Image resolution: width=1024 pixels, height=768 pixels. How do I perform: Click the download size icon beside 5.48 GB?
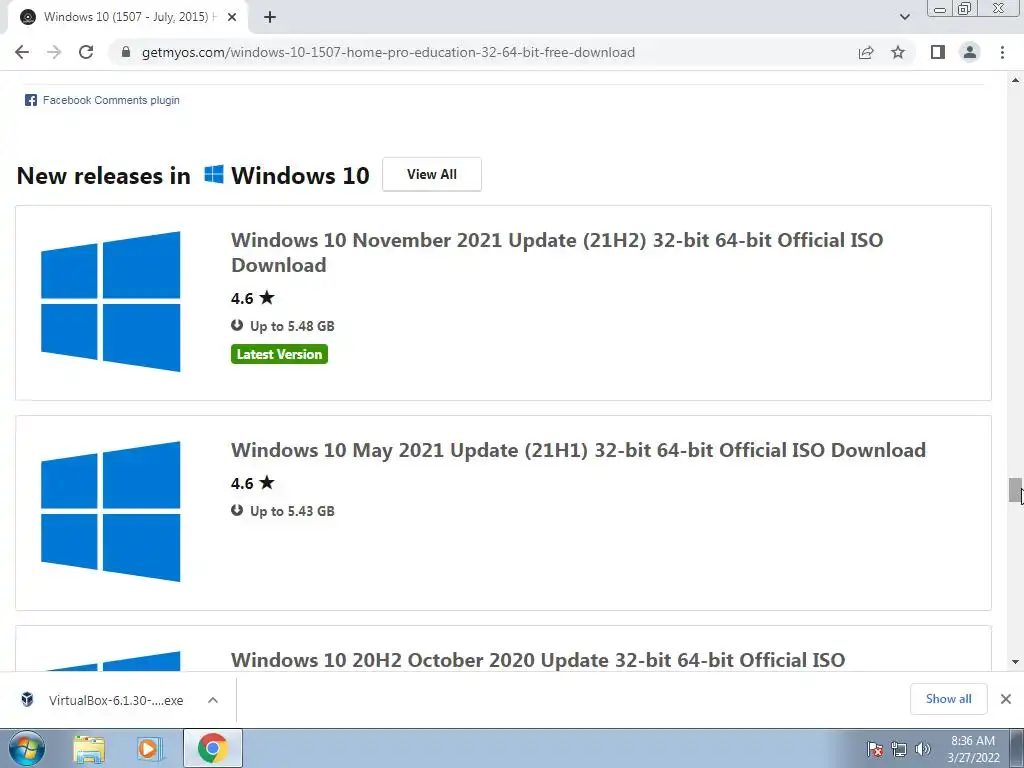(237, 325)
